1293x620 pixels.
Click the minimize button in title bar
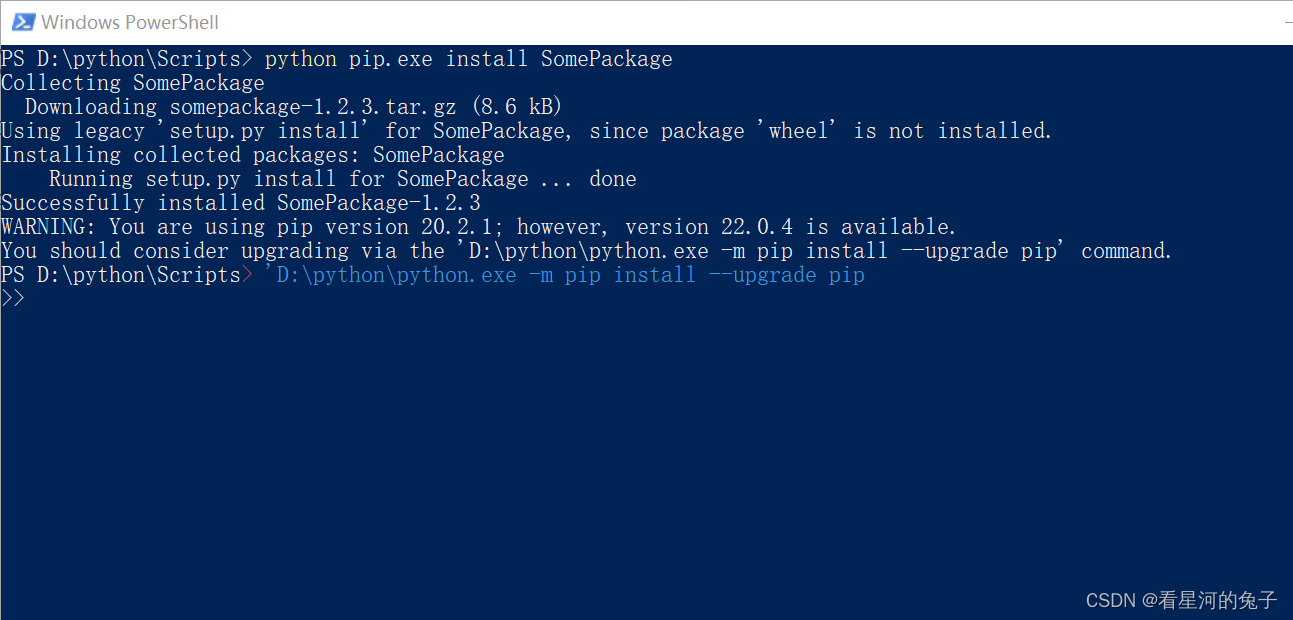(x=1287, y=21)
